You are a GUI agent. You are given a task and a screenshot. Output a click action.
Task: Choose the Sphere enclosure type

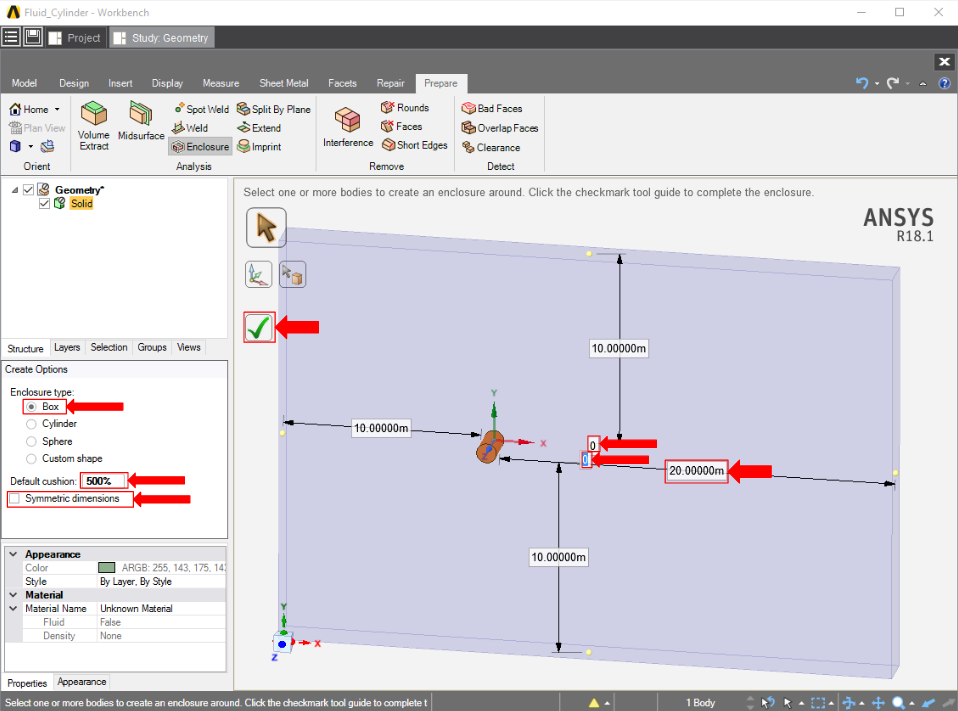pos(31,441)
